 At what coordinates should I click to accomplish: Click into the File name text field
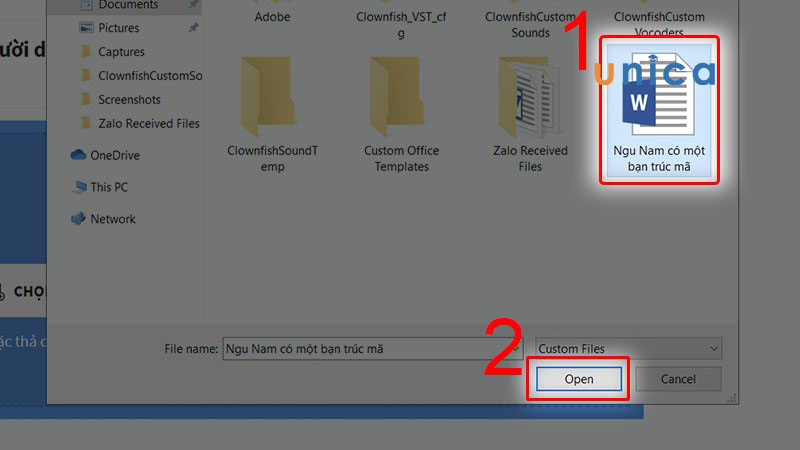click(x=367, y=348)
